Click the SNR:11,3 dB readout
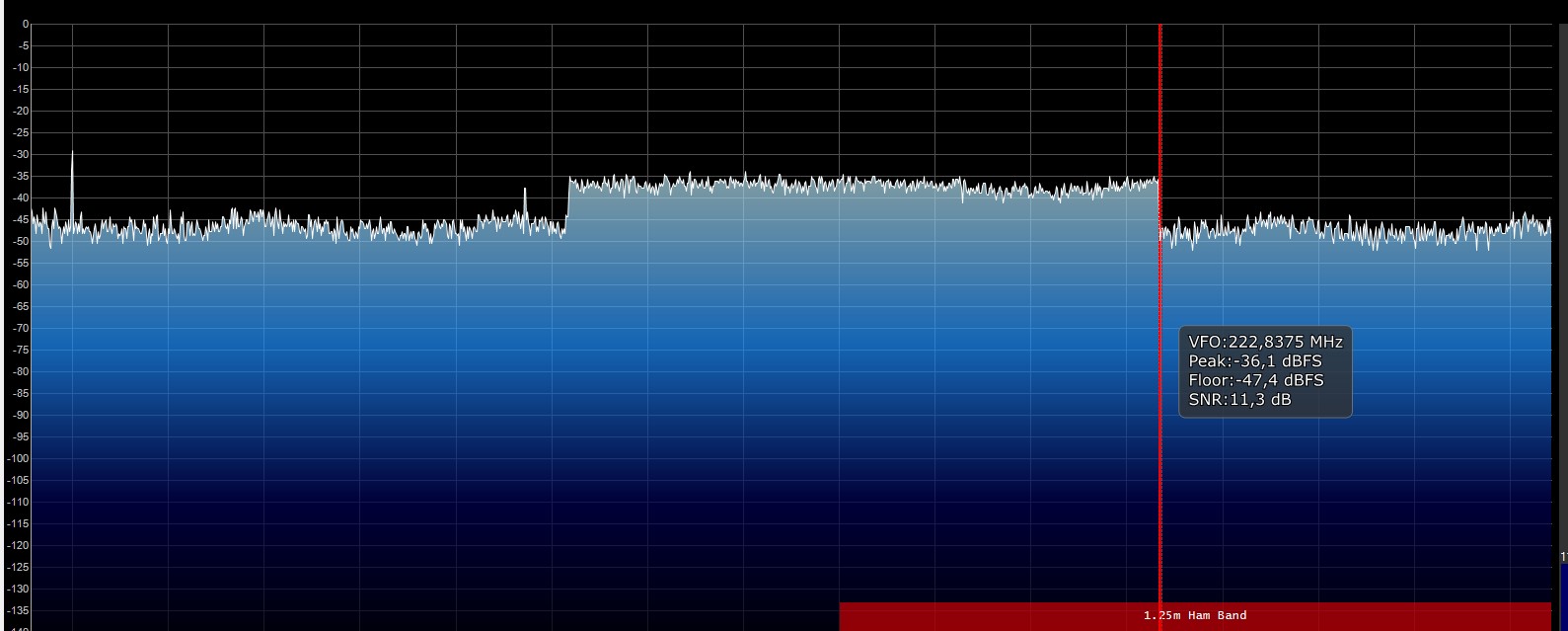The width and height of the screenshot is (1568, 631). (x=1239, y=400)
